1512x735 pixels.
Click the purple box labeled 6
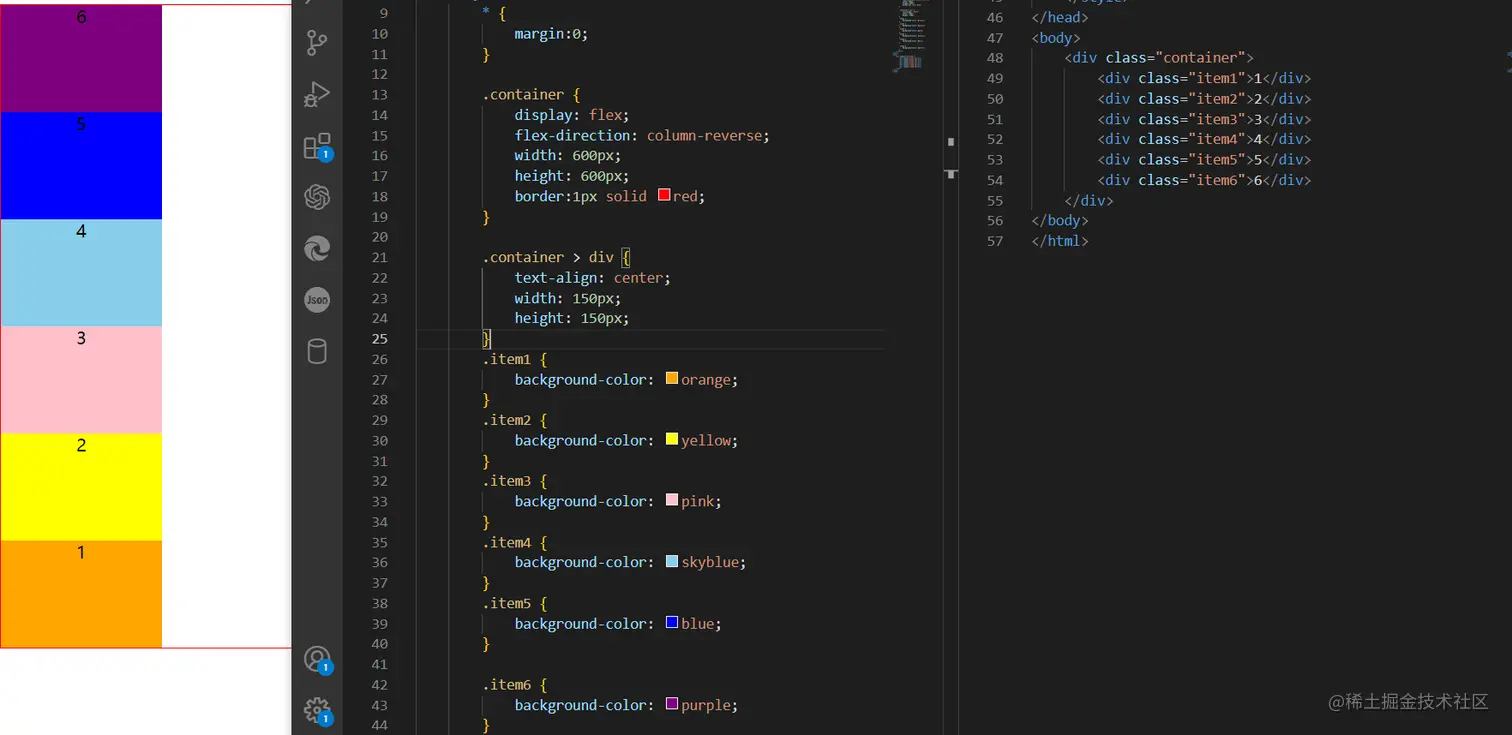tap(81, 59)
